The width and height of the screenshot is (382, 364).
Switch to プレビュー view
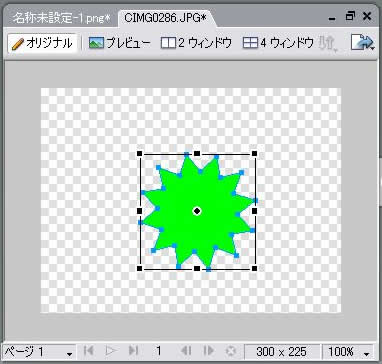tap(120, 43)
